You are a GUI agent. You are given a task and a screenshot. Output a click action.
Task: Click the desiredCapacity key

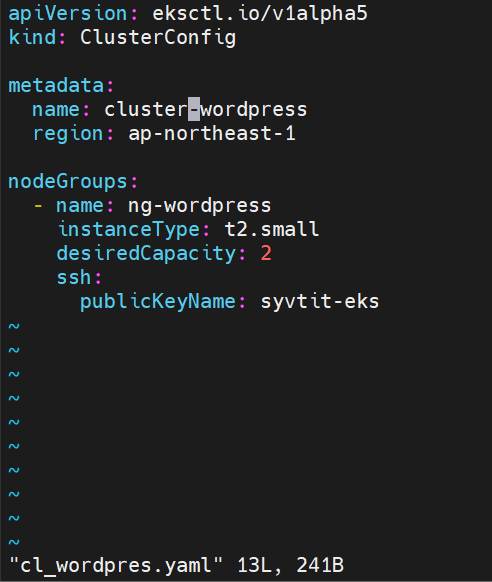point(146,254)
